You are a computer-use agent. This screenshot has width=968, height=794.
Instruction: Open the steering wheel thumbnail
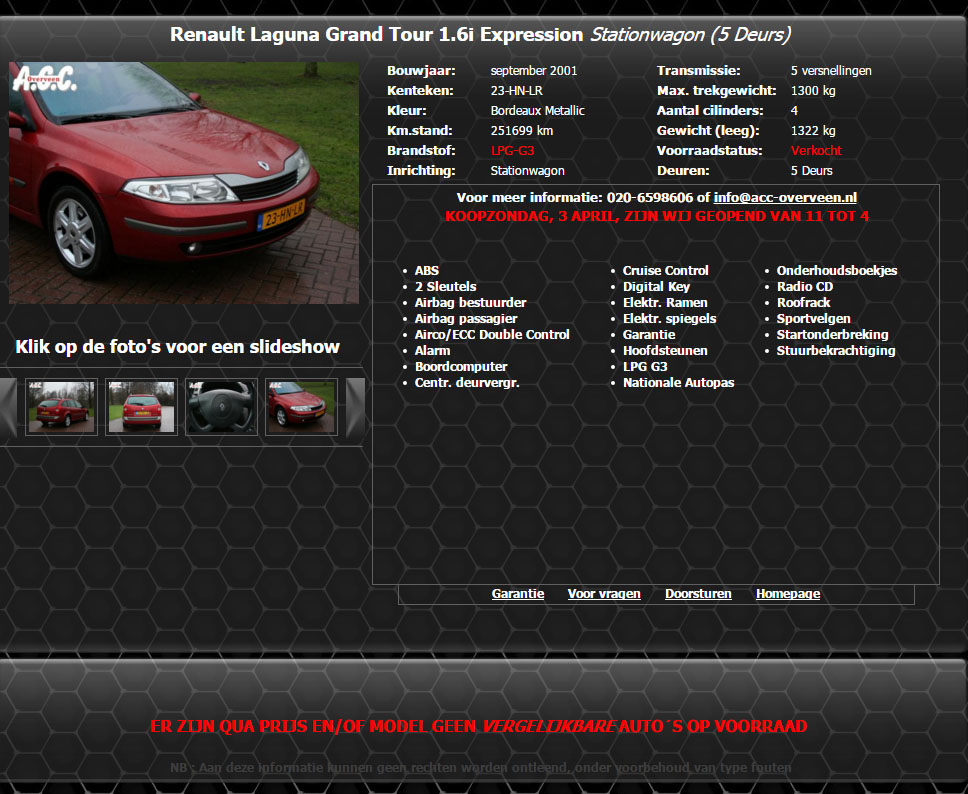point(221,407)
